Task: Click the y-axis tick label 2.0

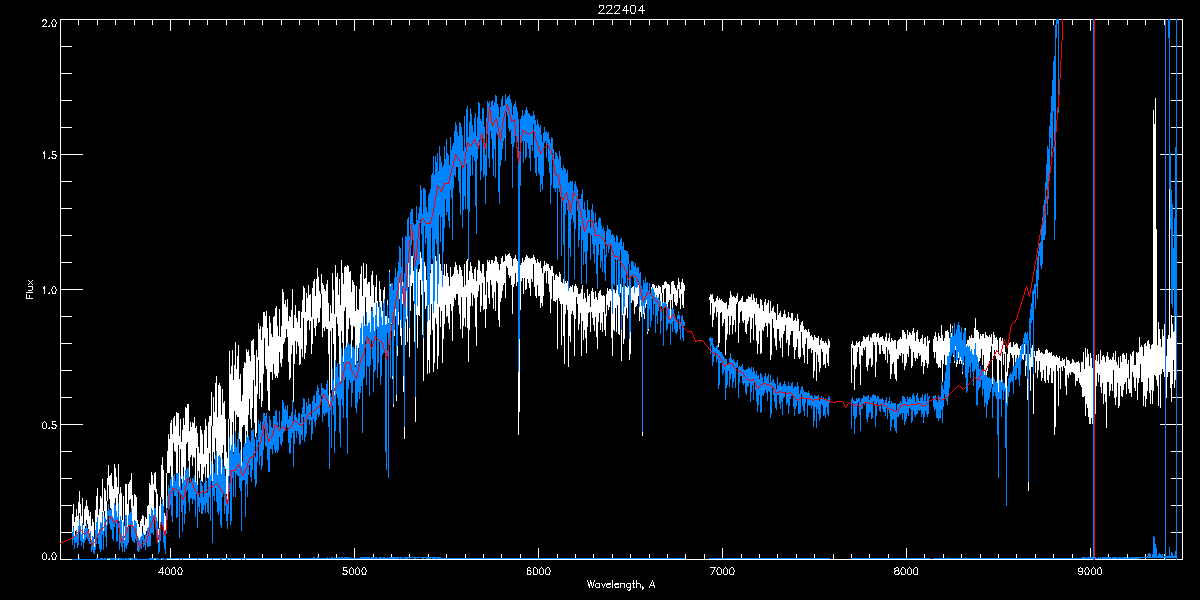Action: pyautogui.click(x=48, y=21)
